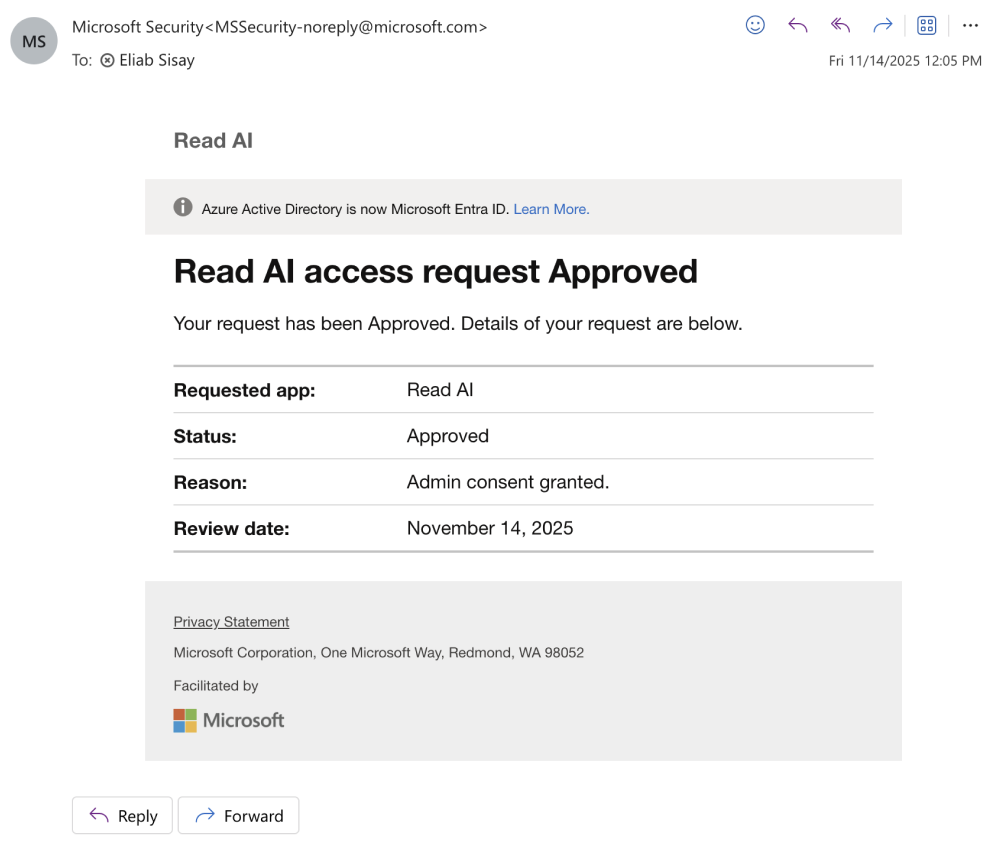Select the recipient name Eliab Sisay

(157, 60)
